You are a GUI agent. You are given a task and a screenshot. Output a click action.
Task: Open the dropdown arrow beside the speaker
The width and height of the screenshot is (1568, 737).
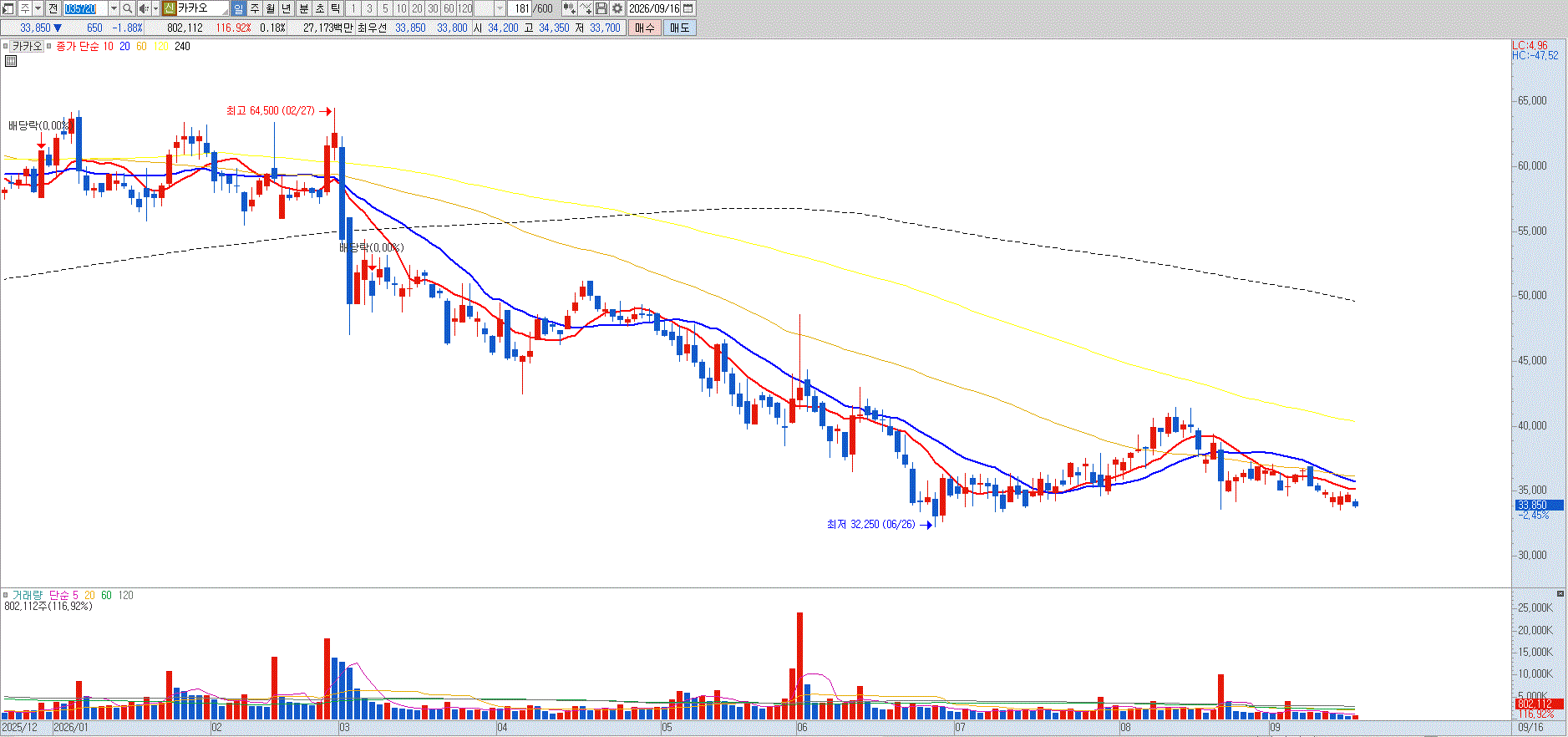point(155,8)
